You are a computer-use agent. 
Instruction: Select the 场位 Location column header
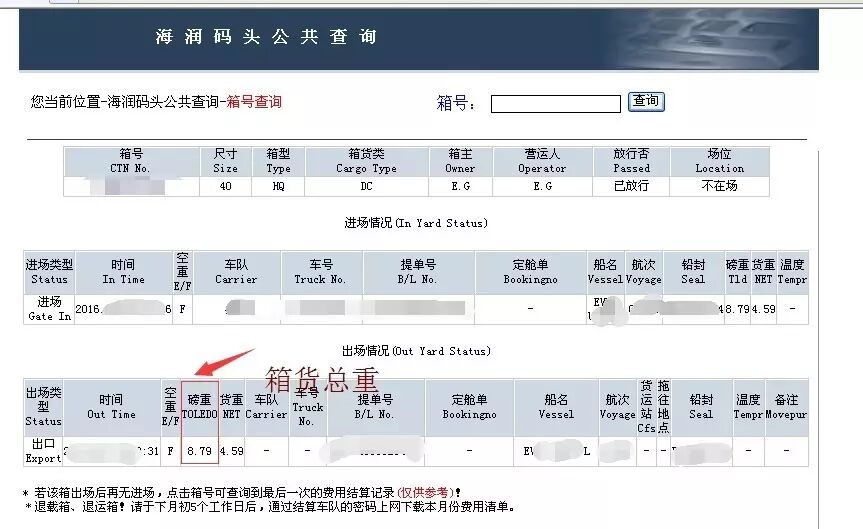tap(719, 161)
